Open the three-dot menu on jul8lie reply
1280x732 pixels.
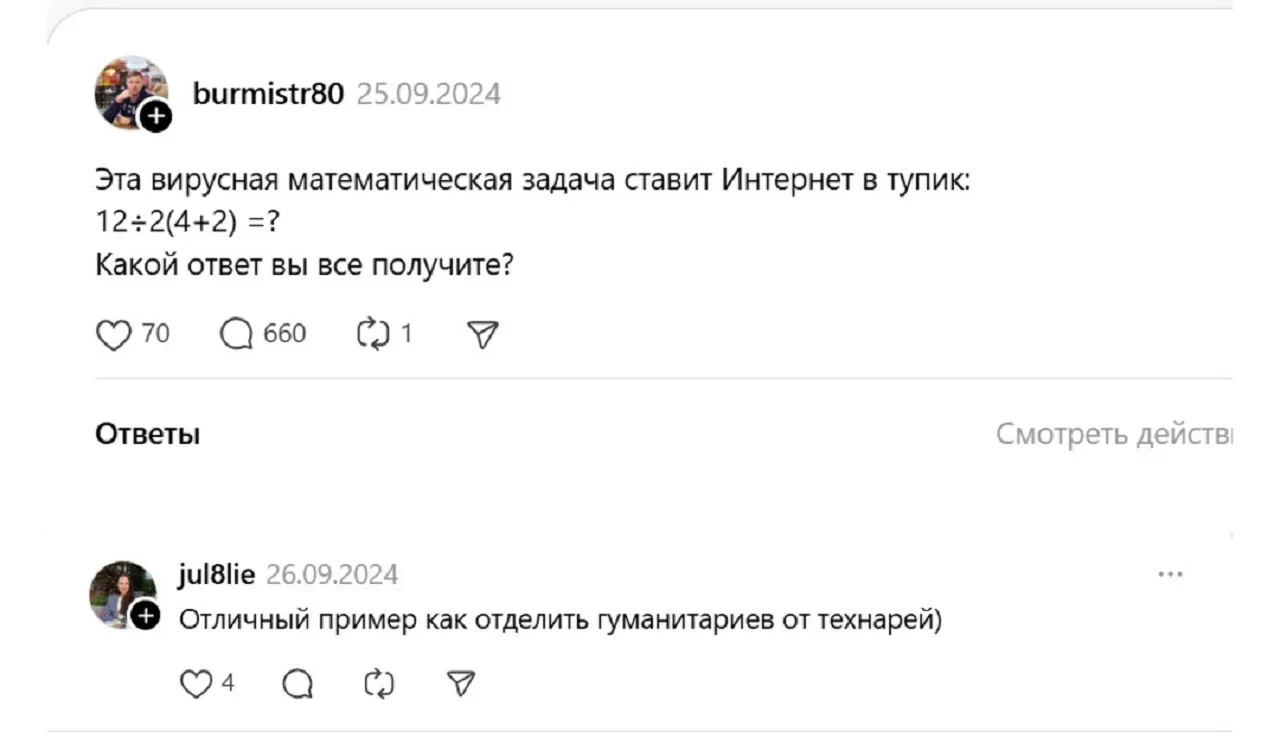tap(1170, 575)
